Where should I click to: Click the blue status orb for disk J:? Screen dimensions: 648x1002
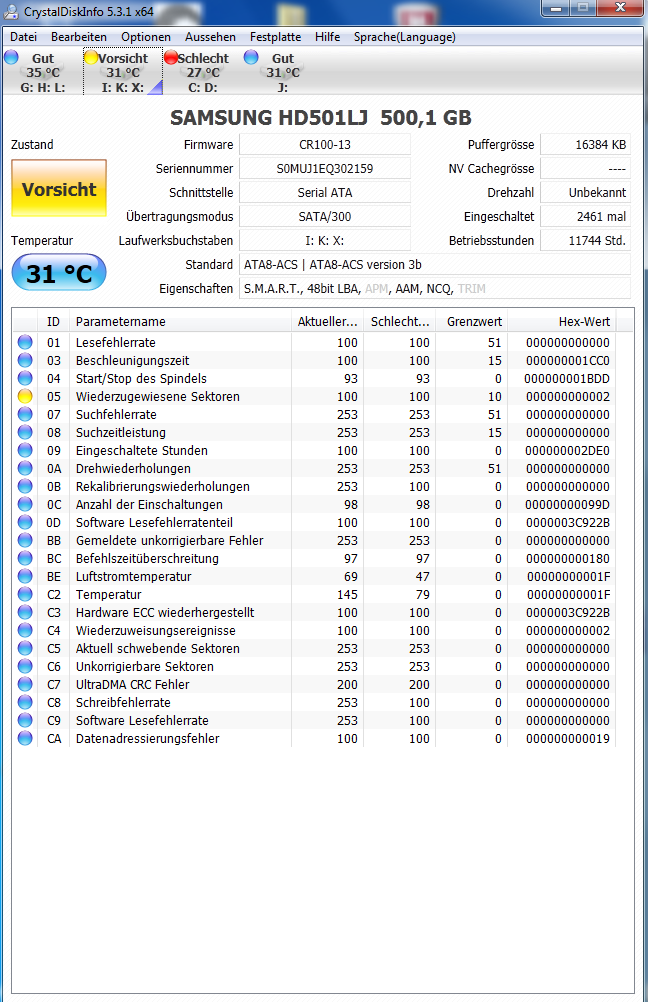[x=251, y=58]
